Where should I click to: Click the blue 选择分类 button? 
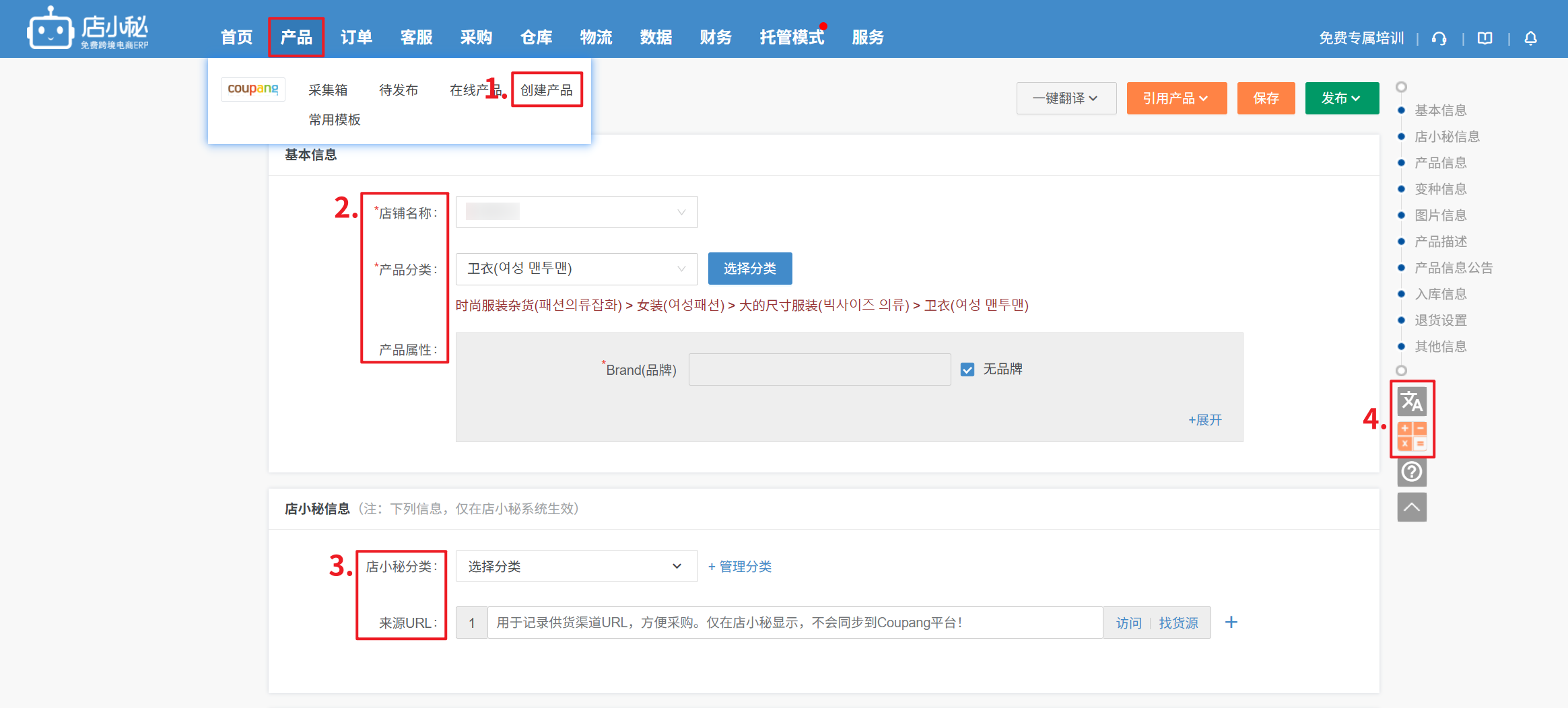(749, 269)
